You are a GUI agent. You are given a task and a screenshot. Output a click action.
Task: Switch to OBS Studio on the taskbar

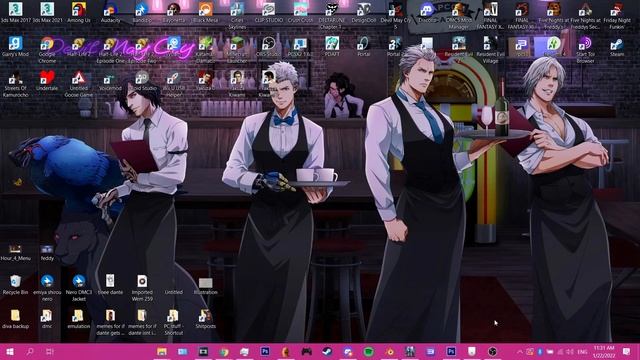[493, 351]
